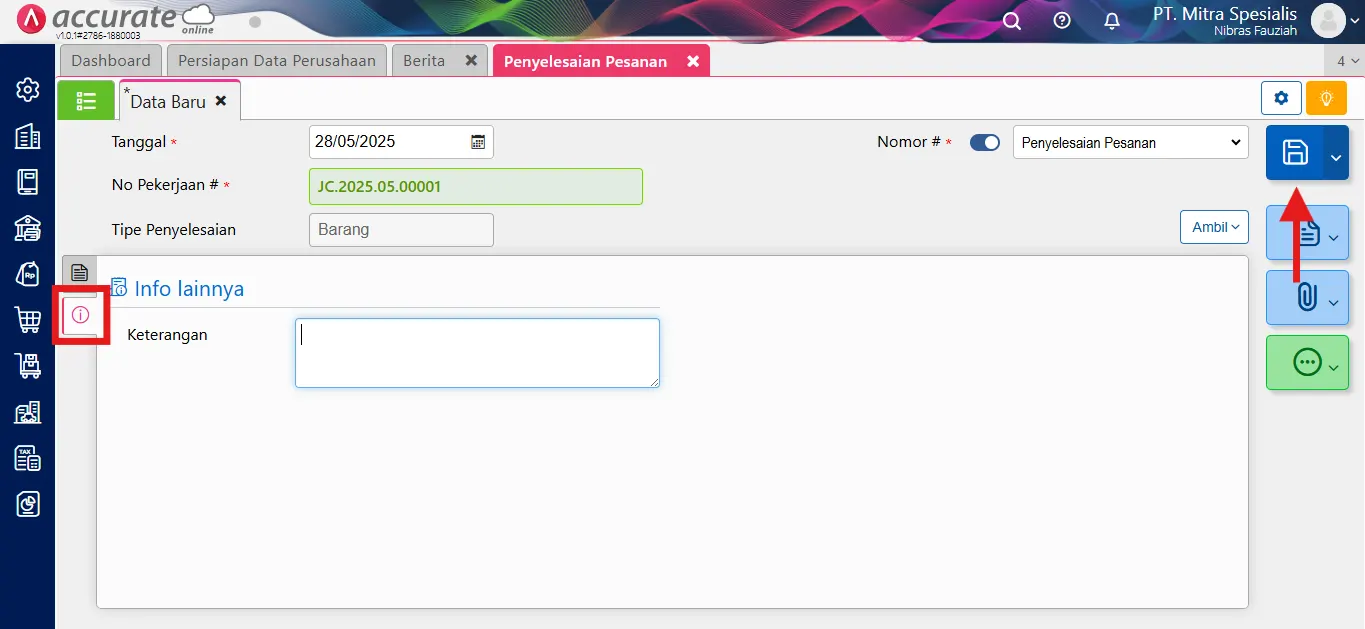Viewport: 1365px width, 629px height.
Task: Focus the Keterangan text area
Action: pyautogui.click(x=477, y=353)
